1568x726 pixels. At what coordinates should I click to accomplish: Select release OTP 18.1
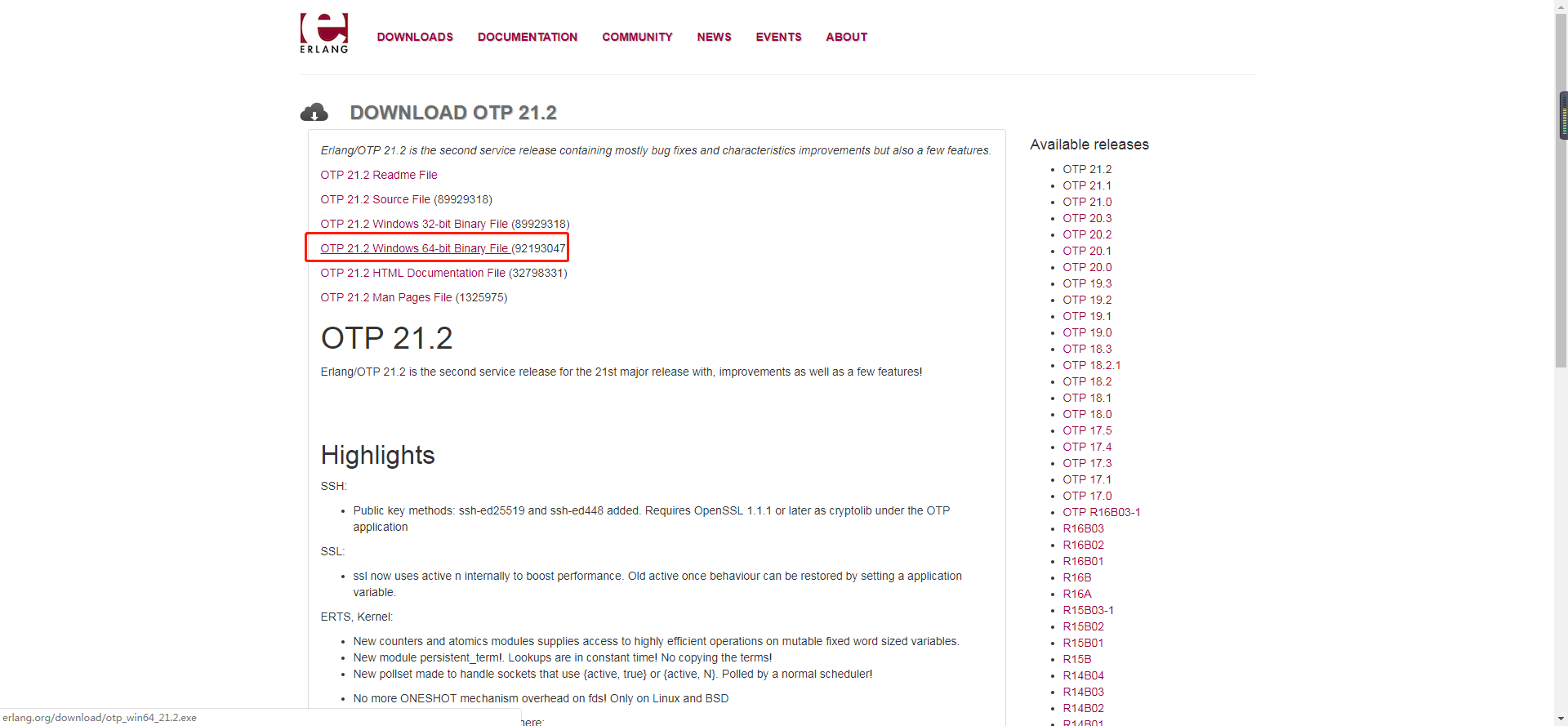(1087, 398)
